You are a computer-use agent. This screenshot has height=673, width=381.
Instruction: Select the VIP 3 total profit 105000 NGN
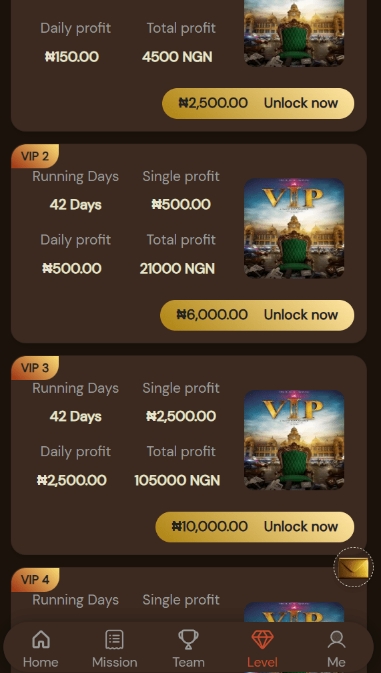click(177, 480)
